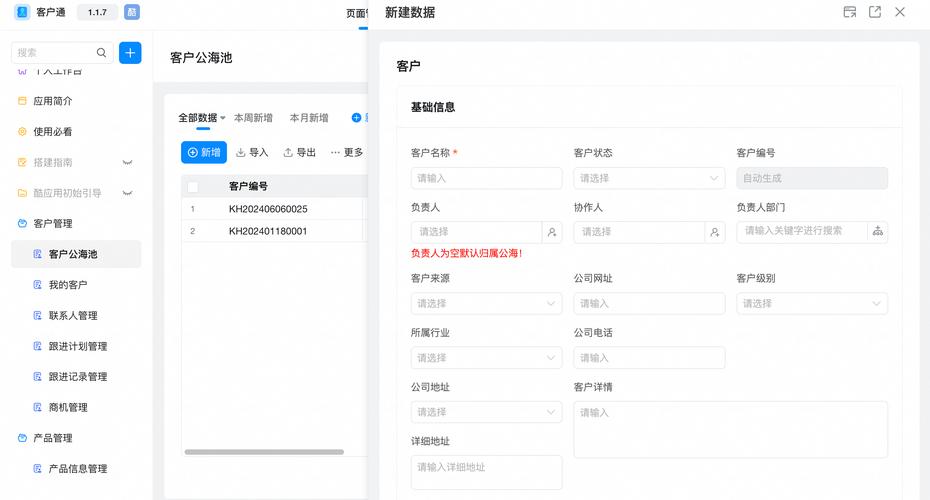Open the 客户状态 dropdown

click(649, 178)
